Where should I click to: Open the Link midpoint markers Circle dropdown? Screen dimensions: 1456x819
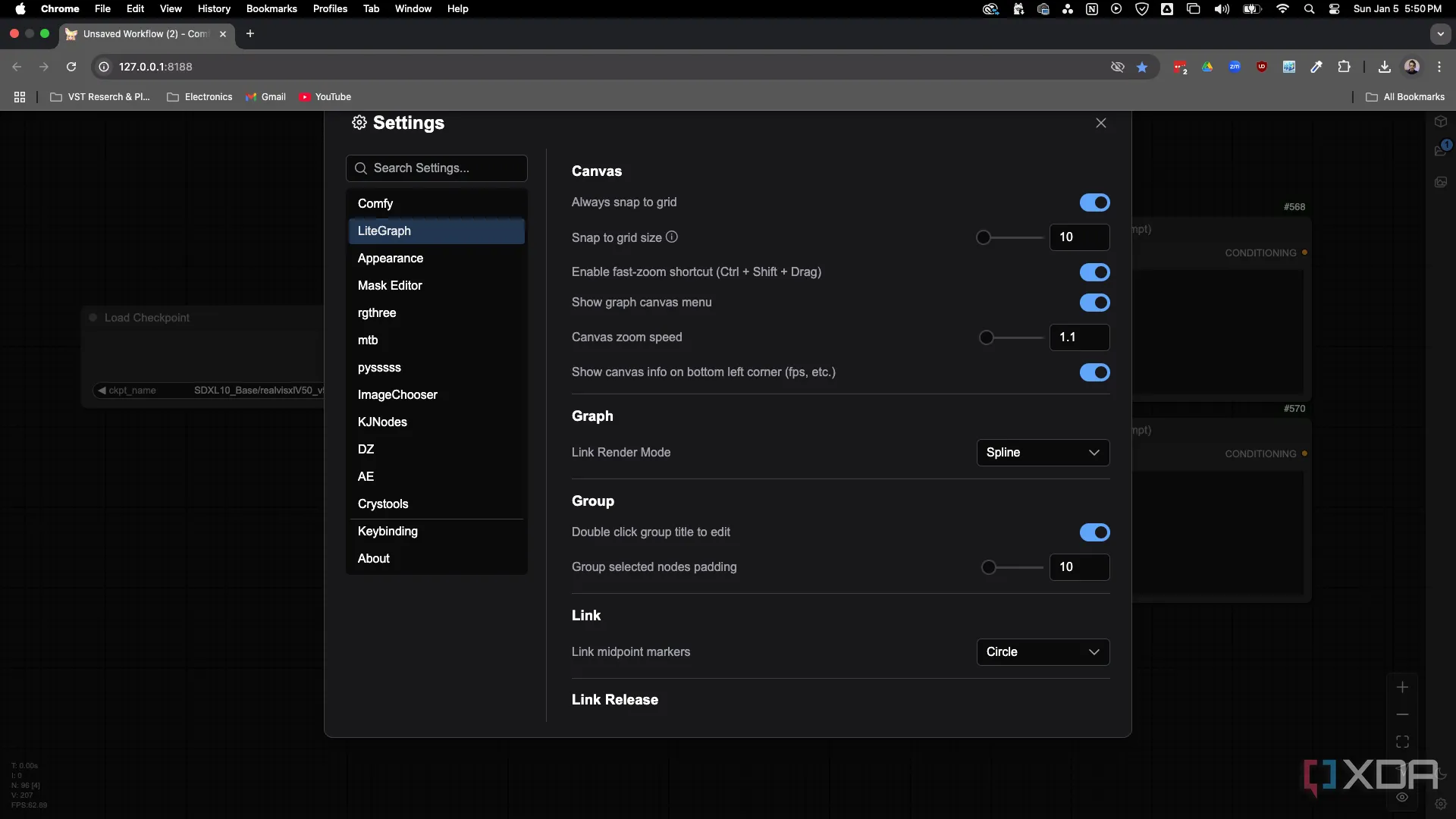pyautogui.click(x=1043, y=652)
